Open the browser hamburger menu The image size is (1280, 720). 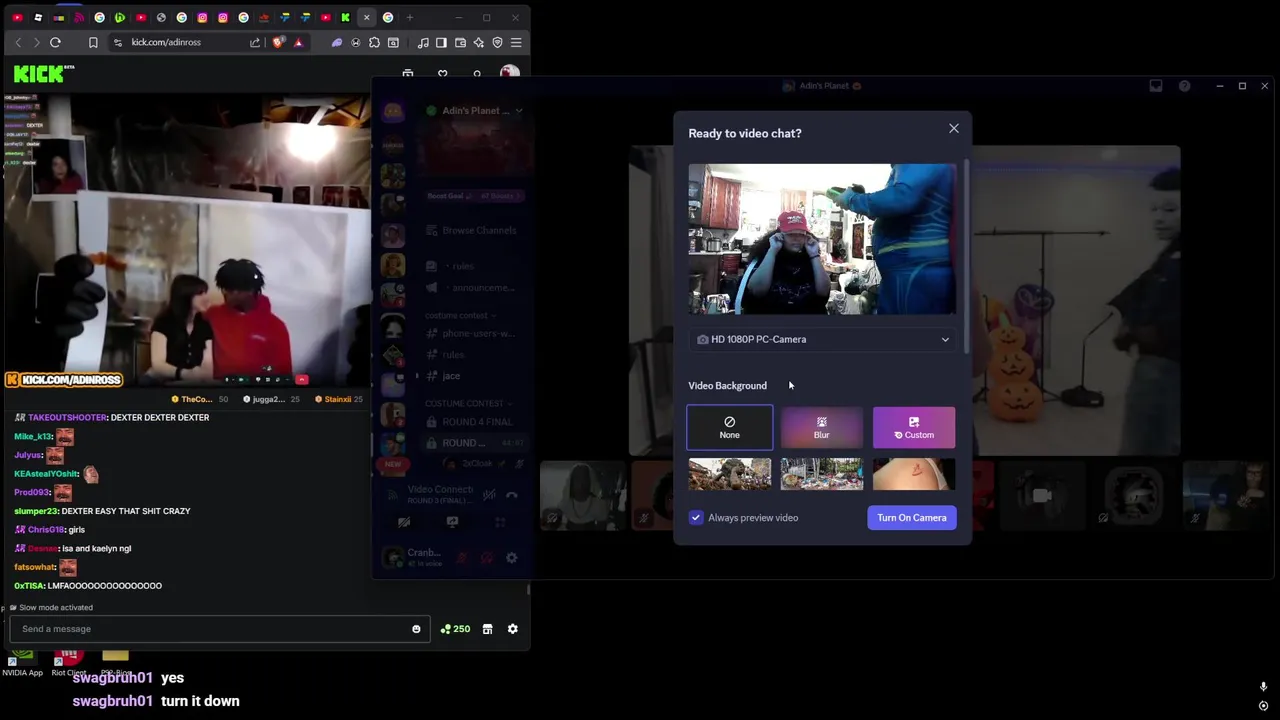[x=516, y=42]
